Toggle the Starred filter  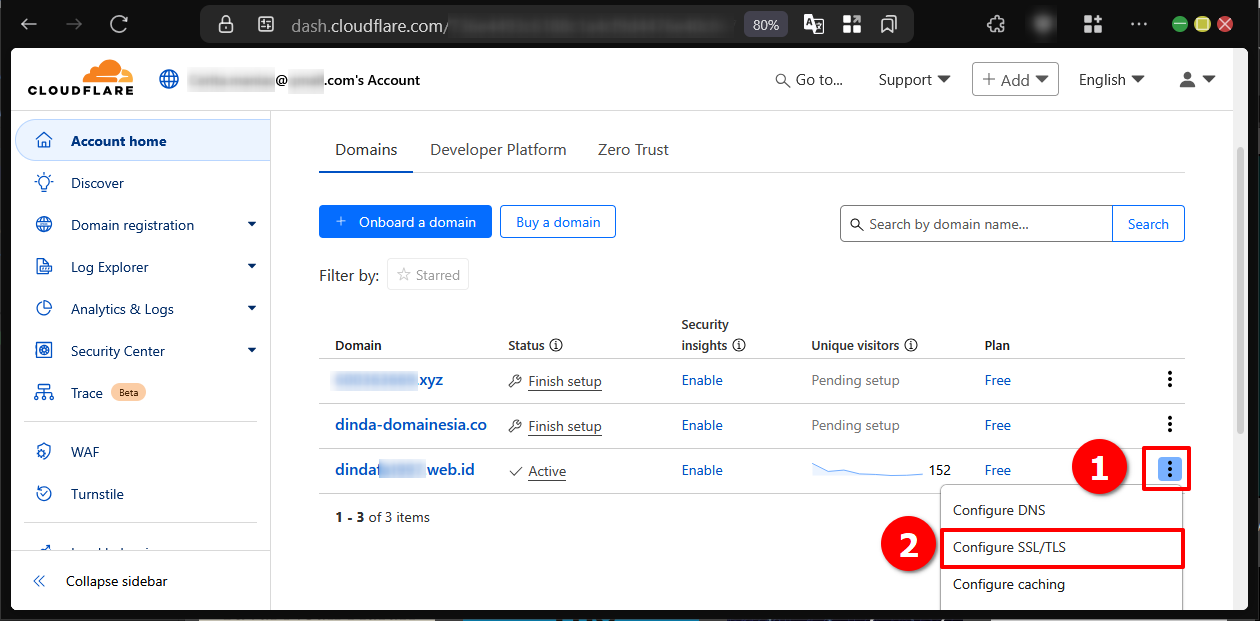click(x=428, y=275)
